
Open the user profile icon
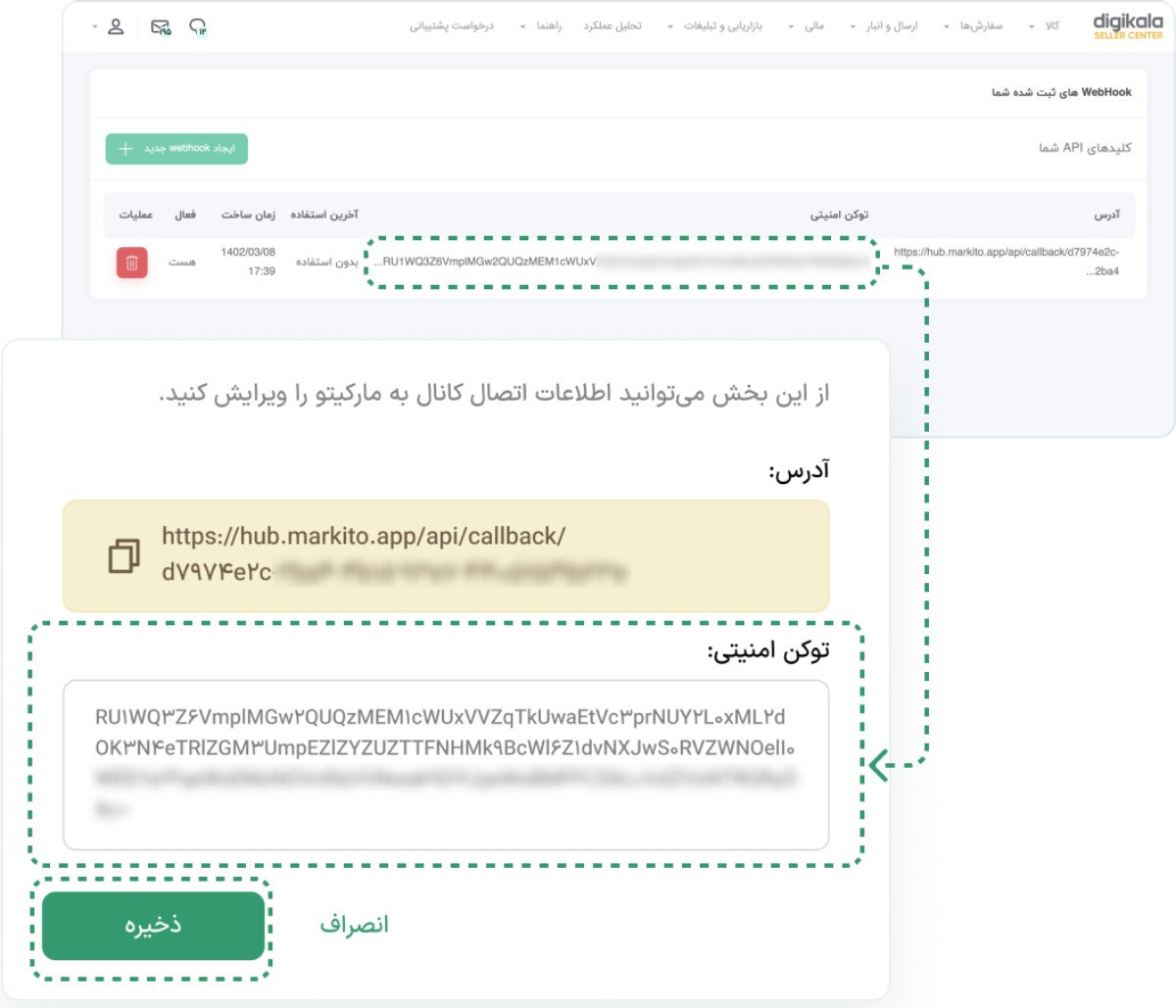point(116,26)
